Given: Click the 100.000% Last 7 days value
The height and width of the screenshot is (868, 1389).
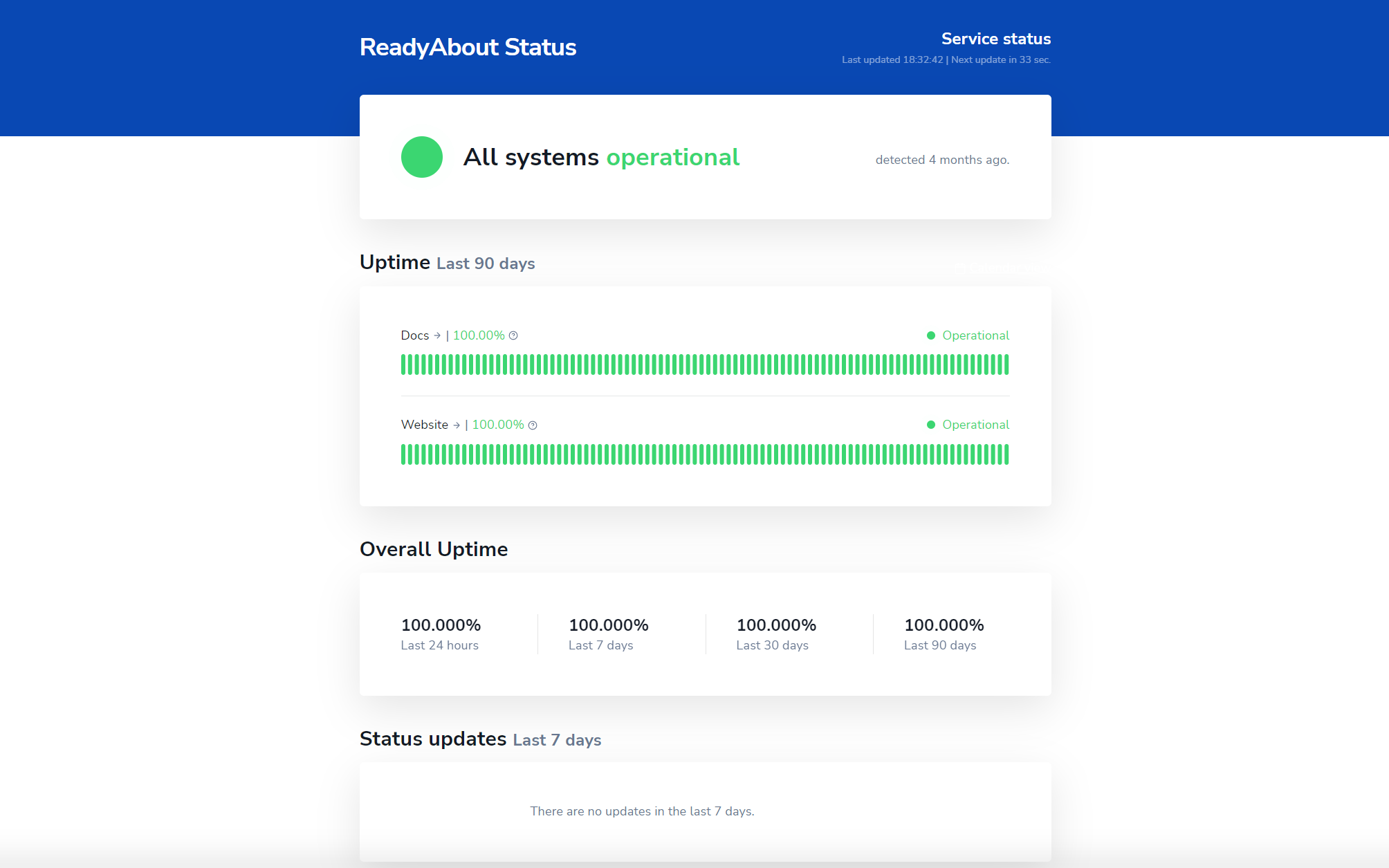Looking at the screenshot, I should (609, 625).
